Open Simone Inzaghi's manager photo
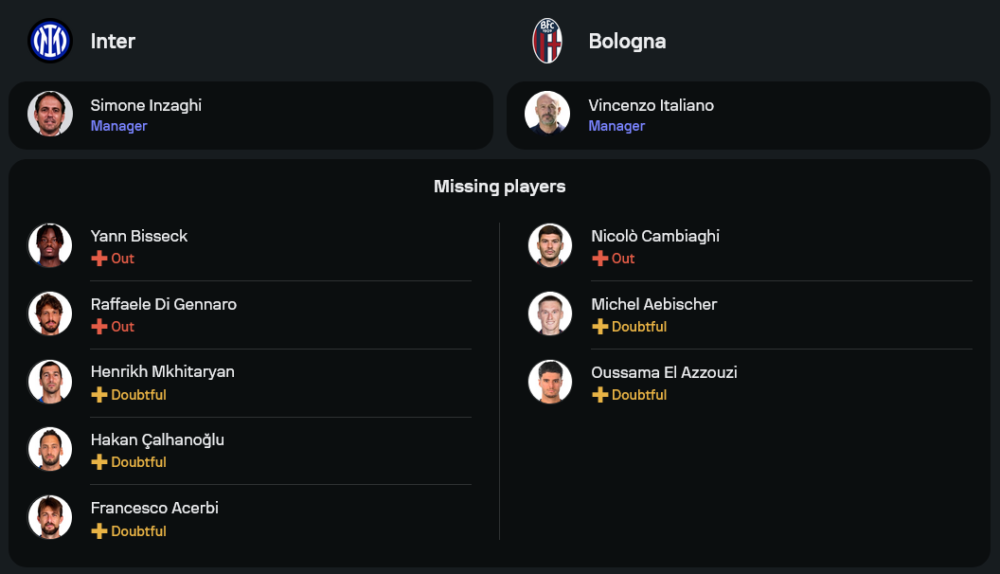The width and height of the screenshot is (1000, 574). coord(50,114)
